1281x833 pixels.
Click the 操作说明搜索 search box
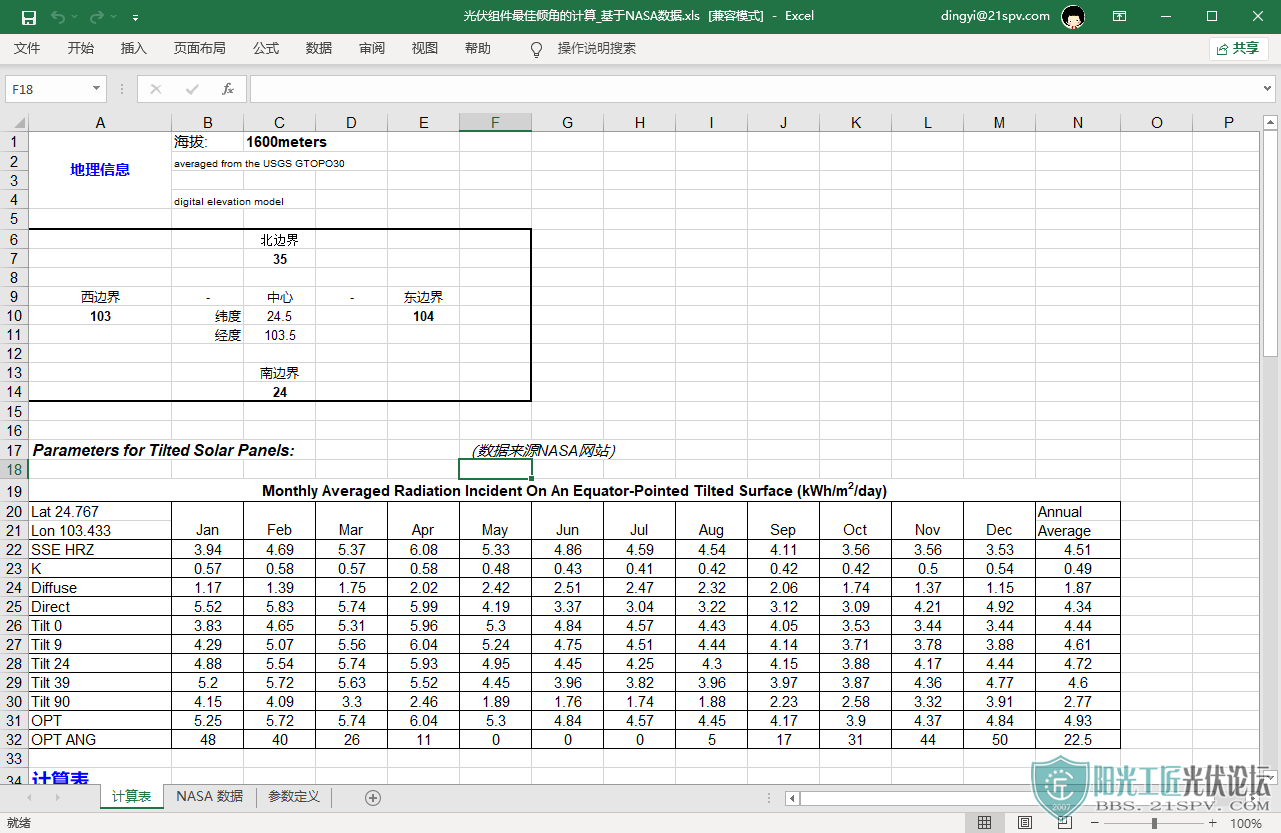click(597, 48)
